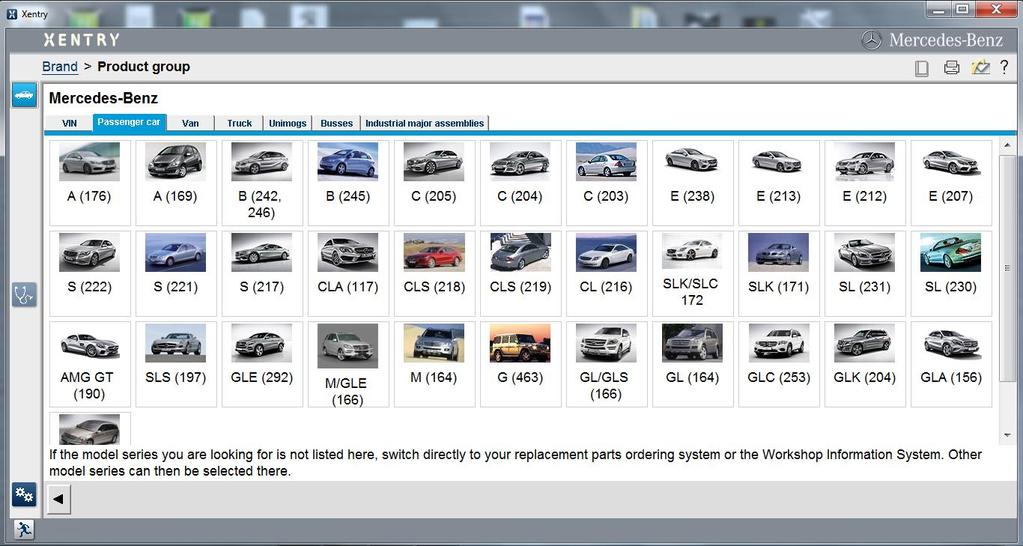
Task: Choose the E (212) model series
Action: (864, 183)
